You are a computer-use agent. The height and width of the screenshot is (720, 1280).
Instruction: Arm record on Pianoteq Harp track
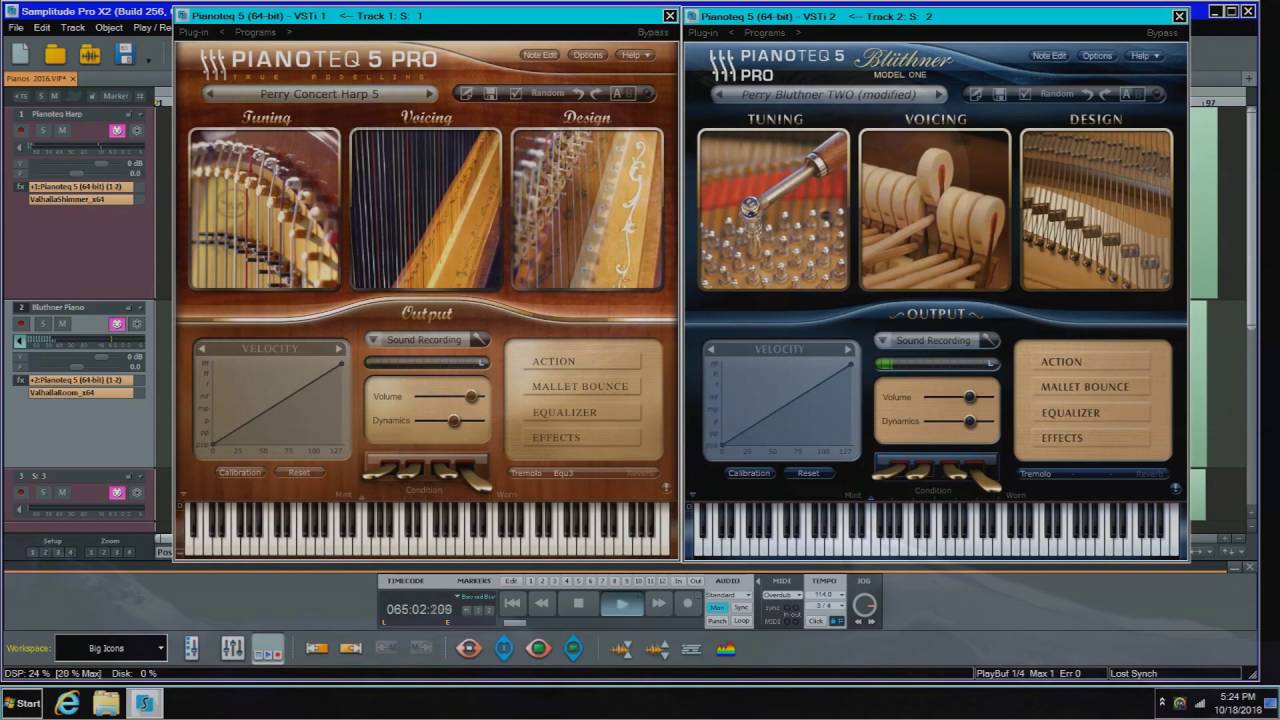pyautogui.click(x=20, y=130)
